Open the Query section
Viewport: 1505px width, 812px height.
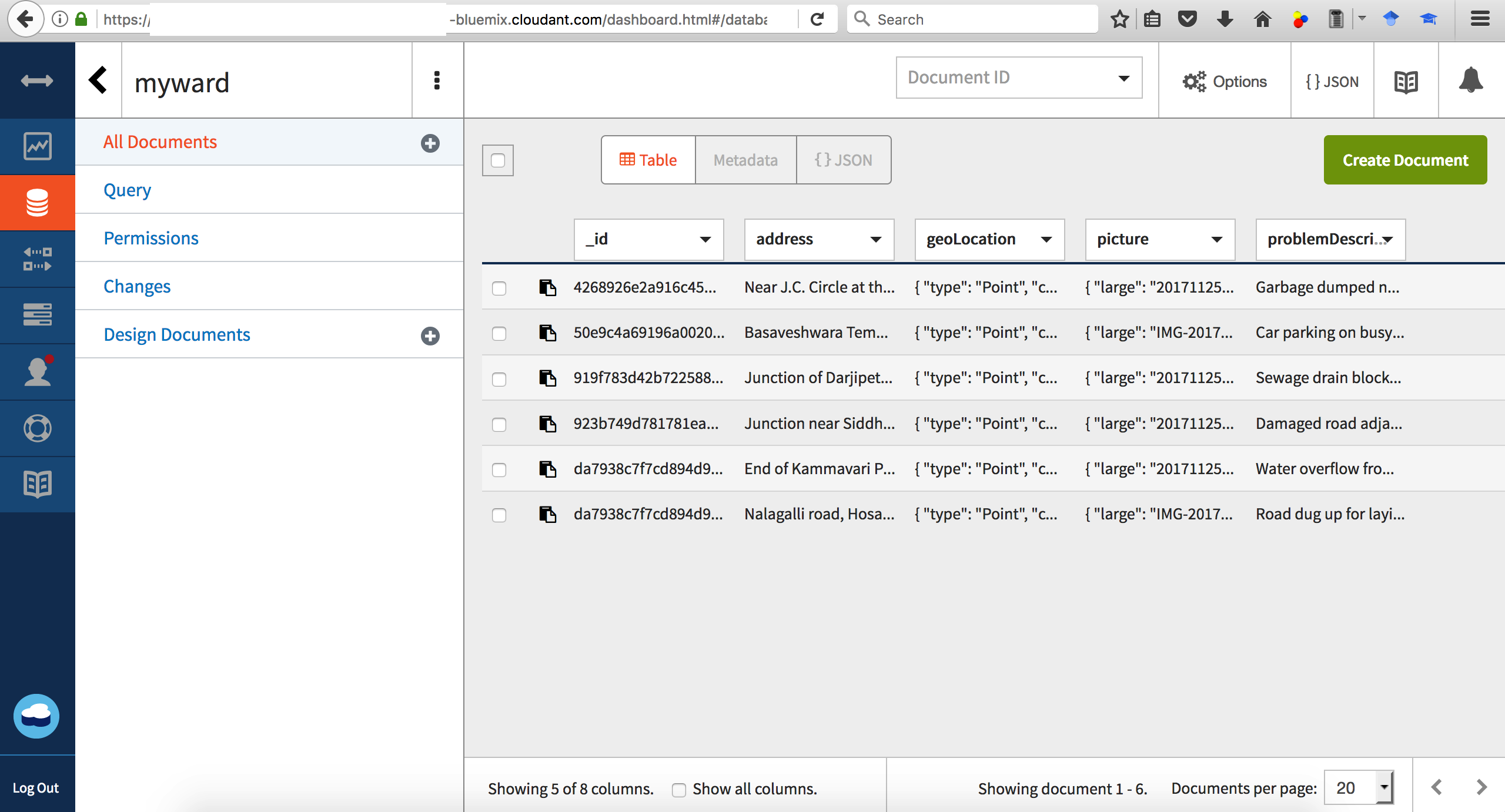coord(126,189)
